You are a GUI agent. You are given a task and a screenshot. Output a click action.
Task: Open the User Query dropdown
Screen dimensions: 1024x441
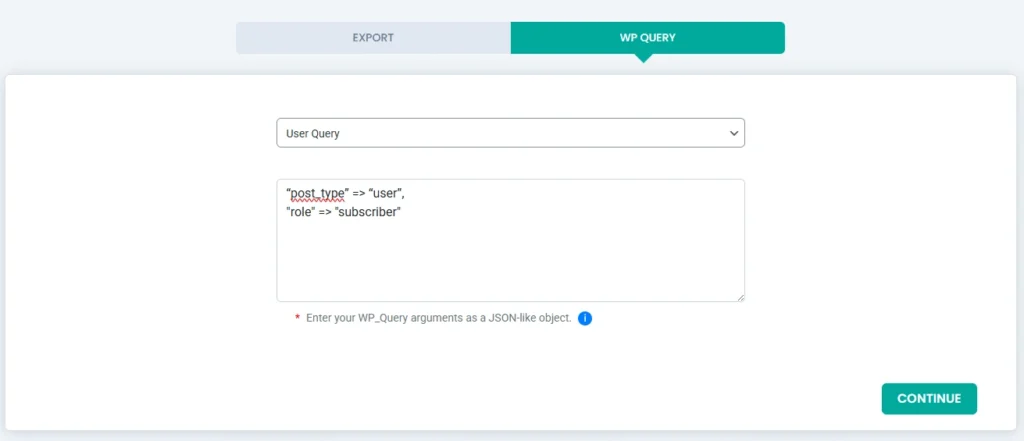[510, 133]
